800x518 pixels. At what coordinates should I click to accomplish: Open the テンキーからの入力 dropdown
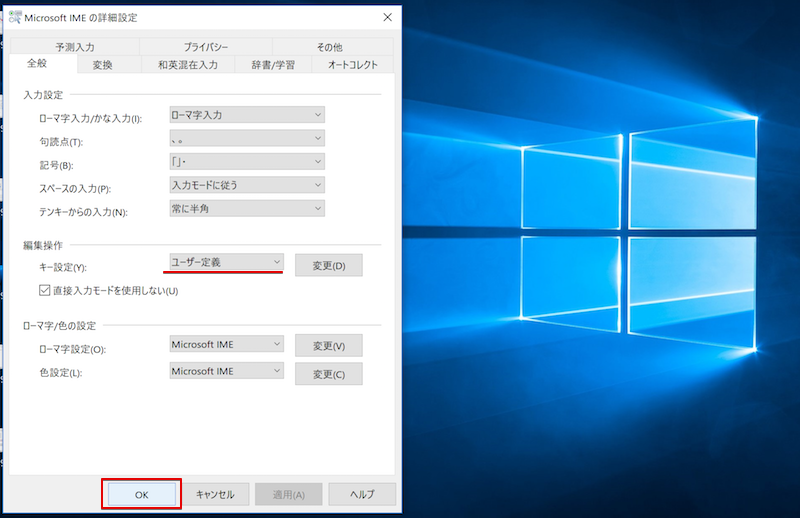click(x=247, y=208)
